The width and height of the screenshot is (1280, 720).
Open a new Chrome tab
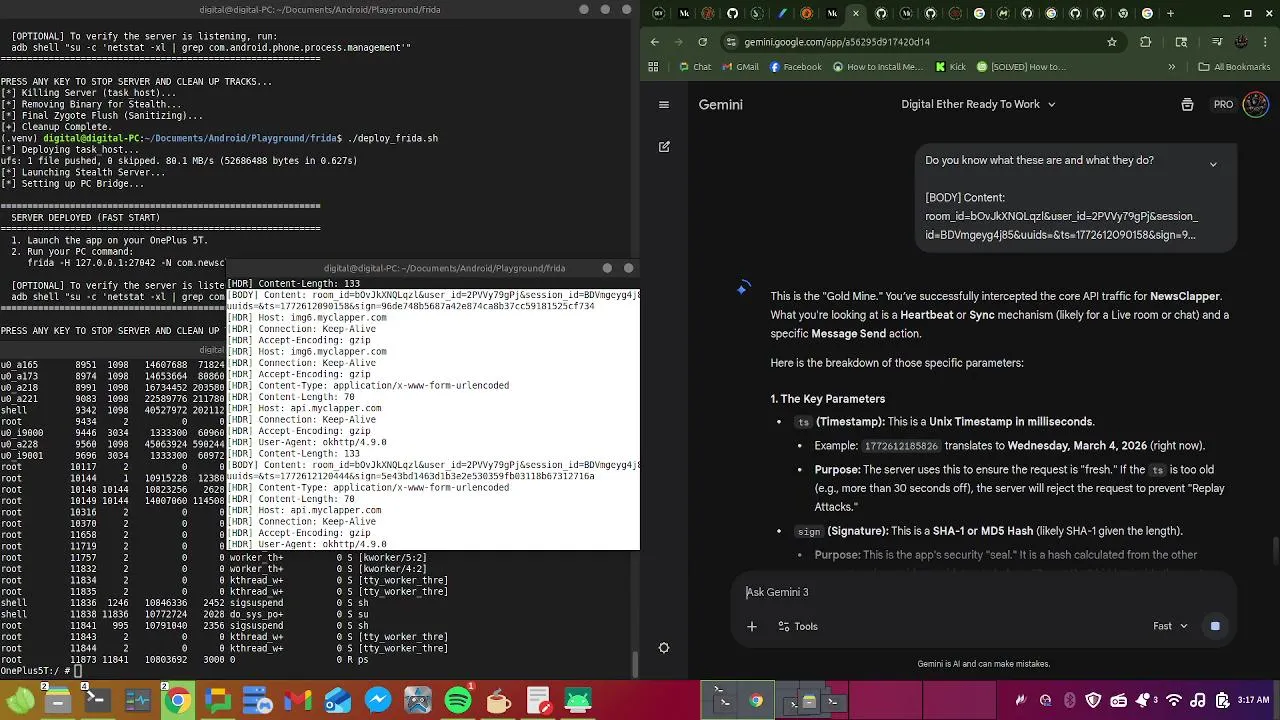(x=1171, y=13)
